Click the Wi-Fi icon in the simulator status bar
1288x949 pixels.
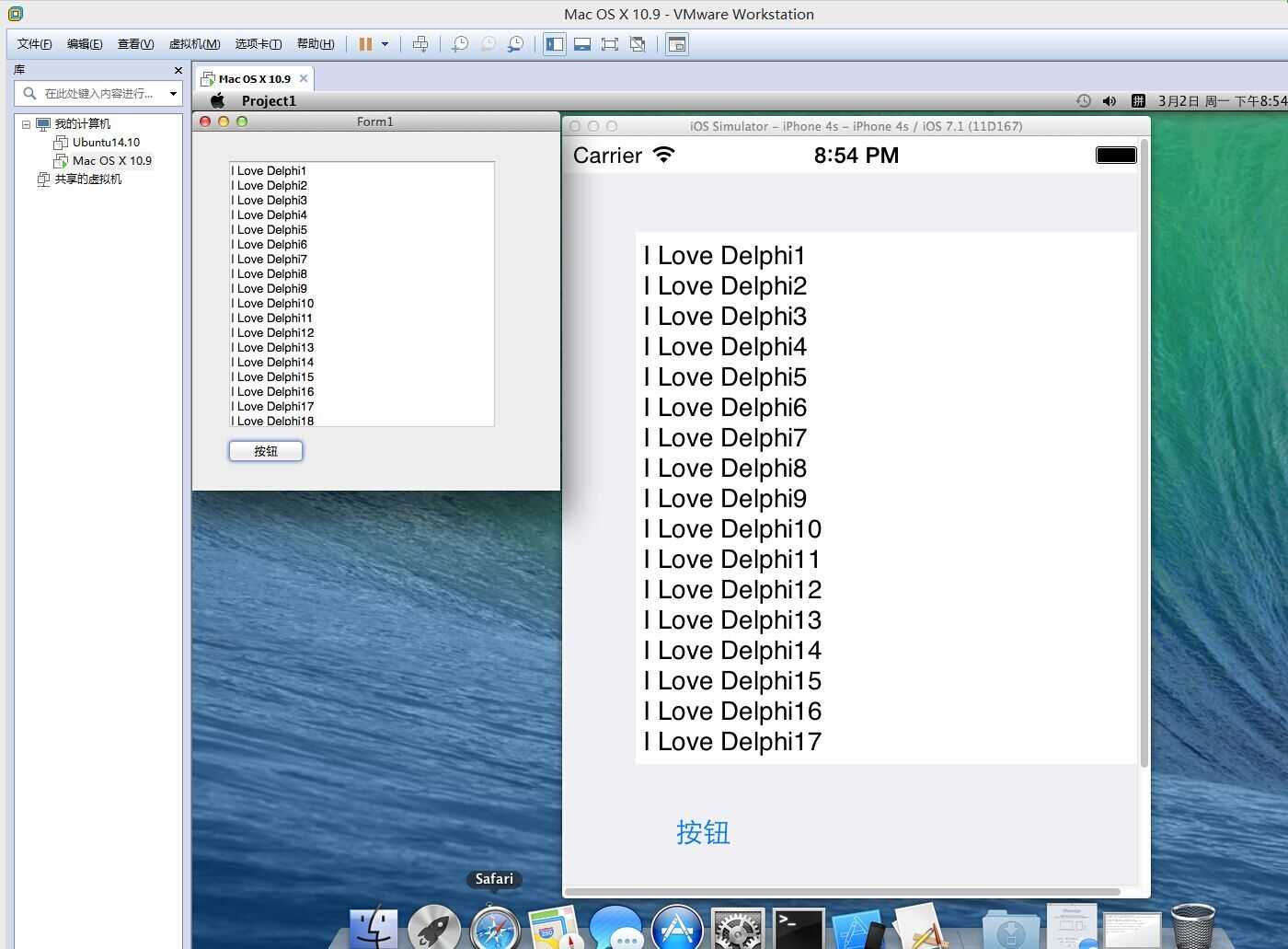[x=663, y=155]
